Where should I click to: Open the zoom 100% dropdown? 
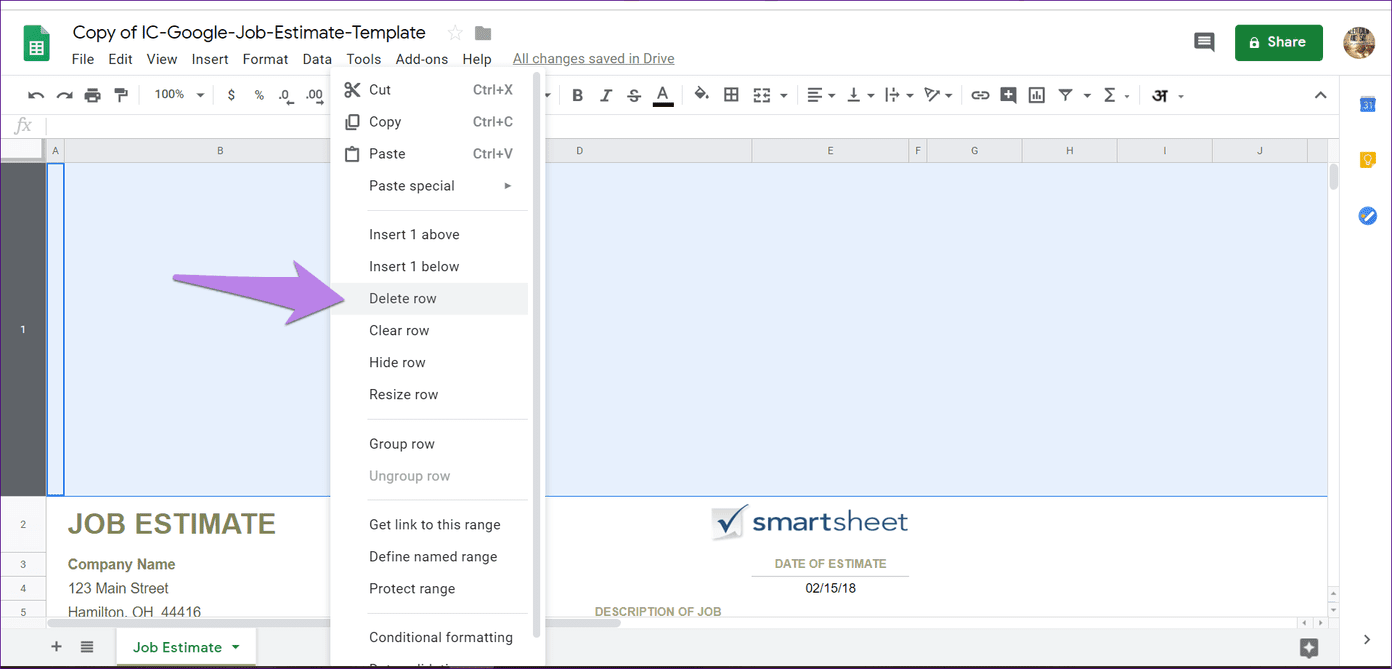coord(178,94)
